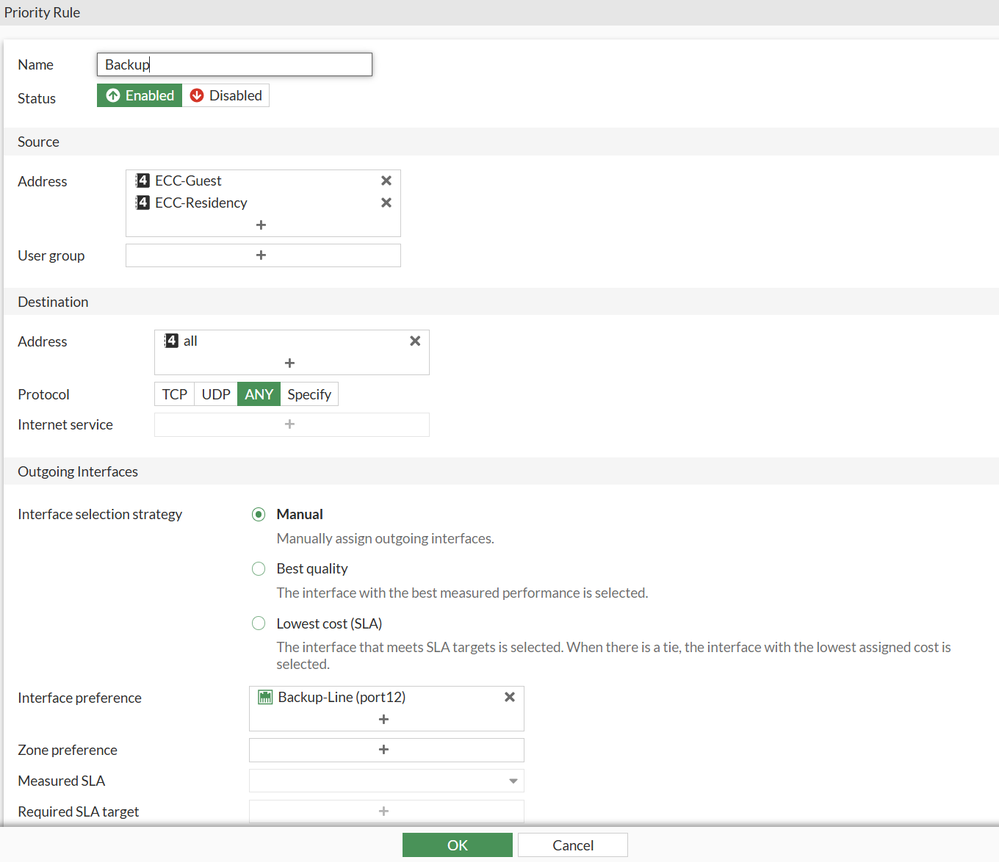Open the Measured SLA dropdown
The width and height of the screenshot is (999, 862).
point(387,780)
